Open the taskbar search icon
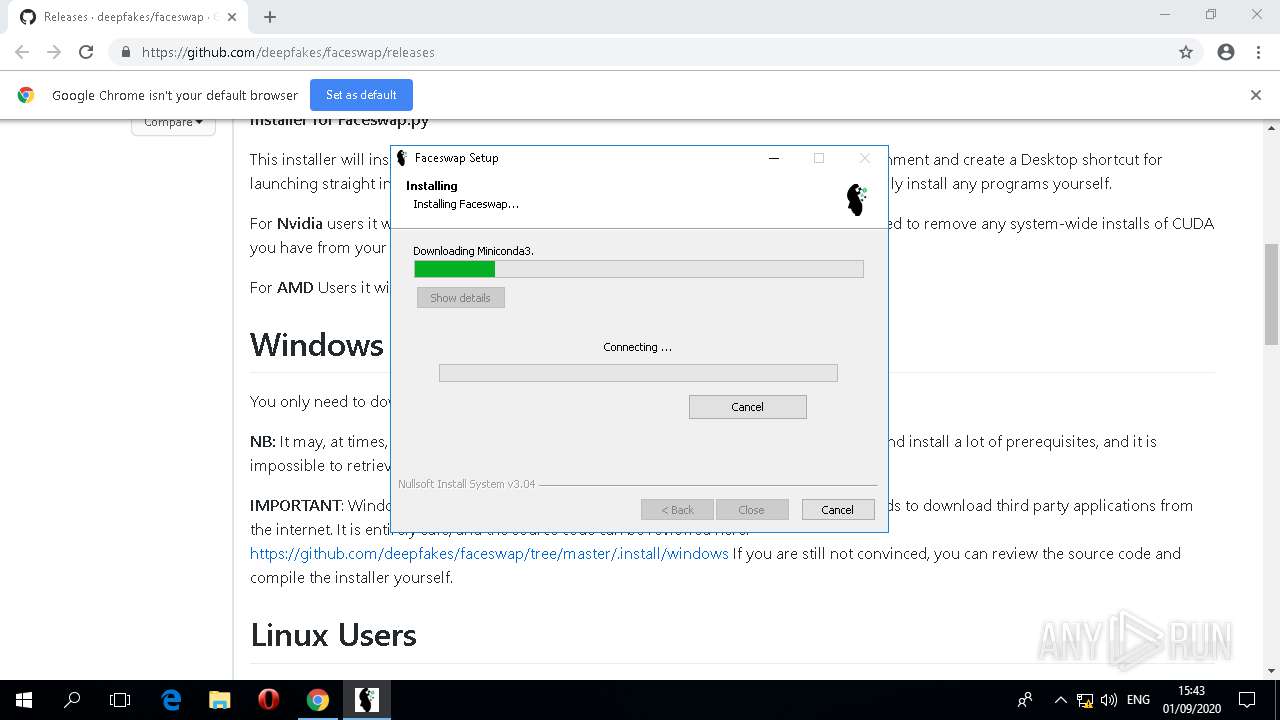Screen dimensions: 1280x720 pyautogui.click(x=72, y=700)
